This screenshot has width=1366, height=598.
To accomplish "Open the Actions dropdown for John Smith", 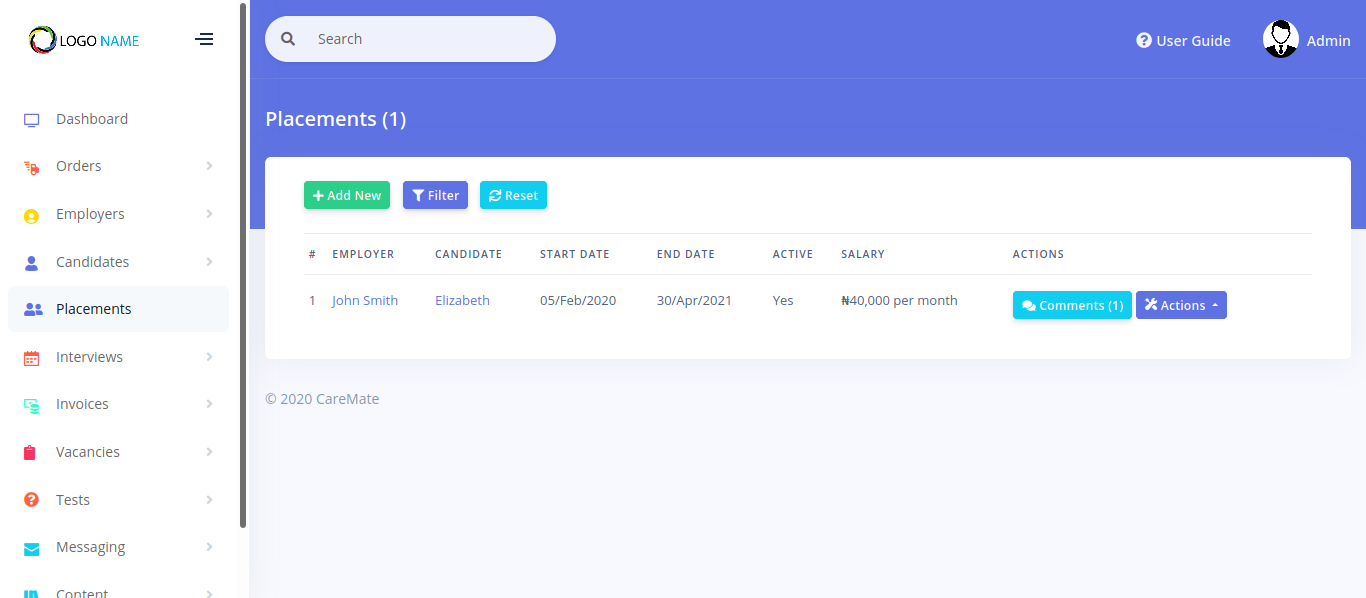I will tap(1181, 306).
